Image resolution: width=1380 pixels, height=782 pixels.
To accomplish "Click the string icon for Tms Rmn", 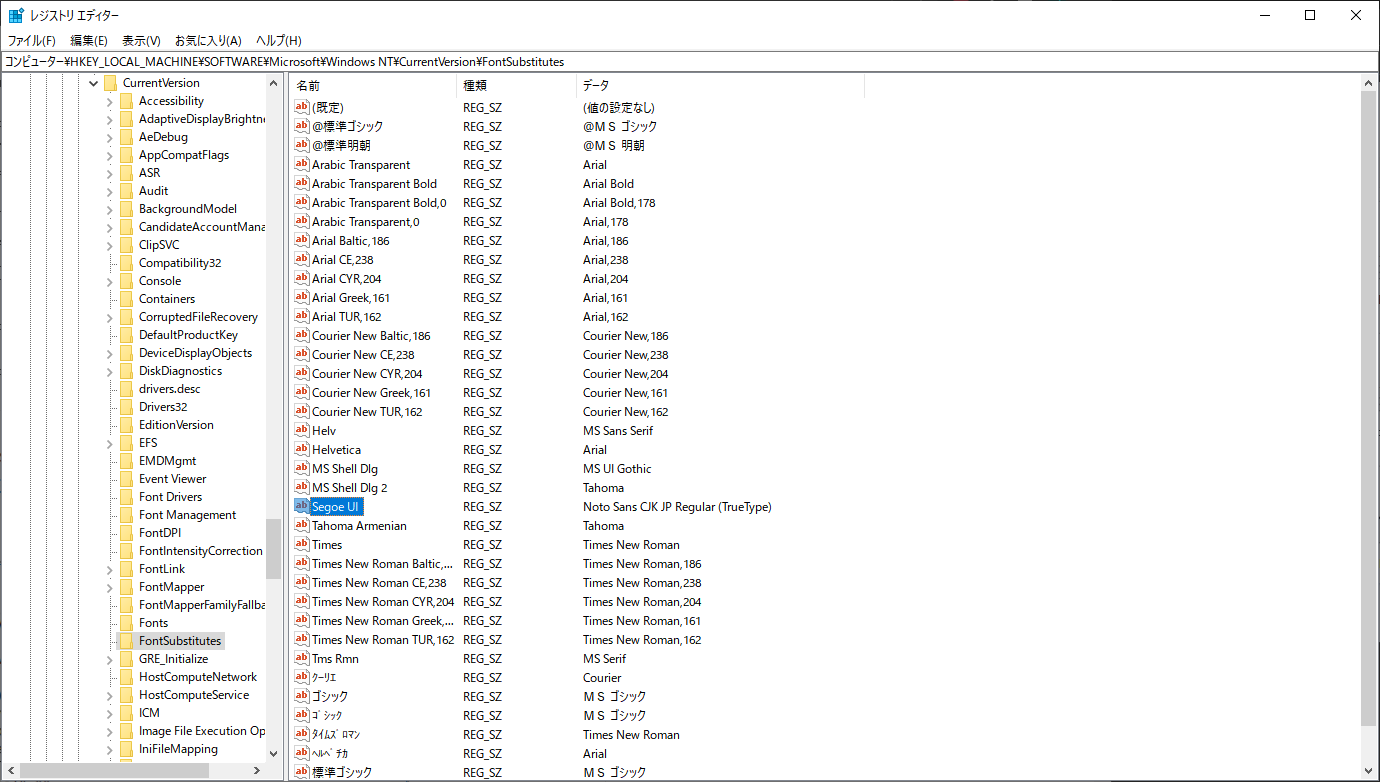I will click(301, 659).
